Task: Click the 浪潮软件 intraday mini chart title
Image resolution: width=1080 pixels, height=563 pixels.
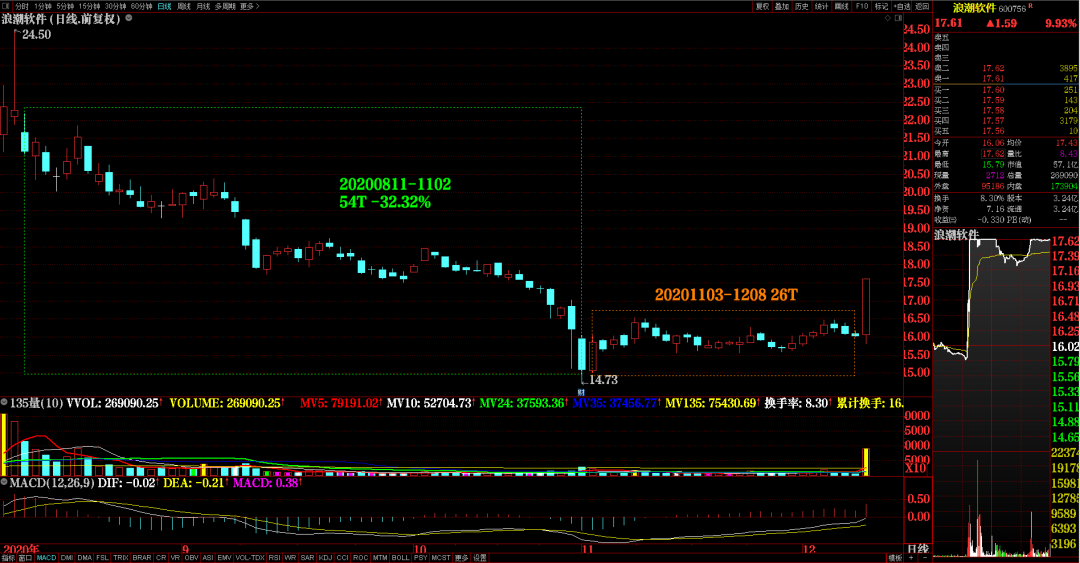Action: 956,235
